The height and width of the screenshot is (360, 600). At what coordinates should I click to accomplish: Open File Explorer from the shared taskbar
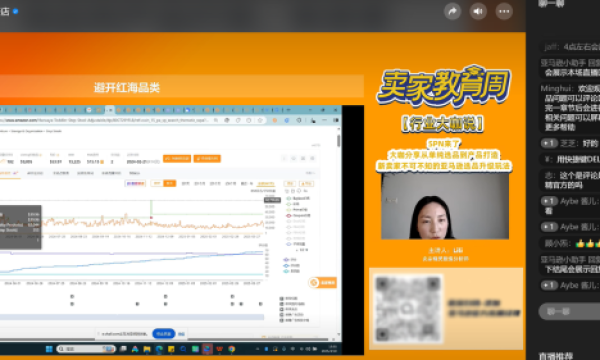(147, 349)
